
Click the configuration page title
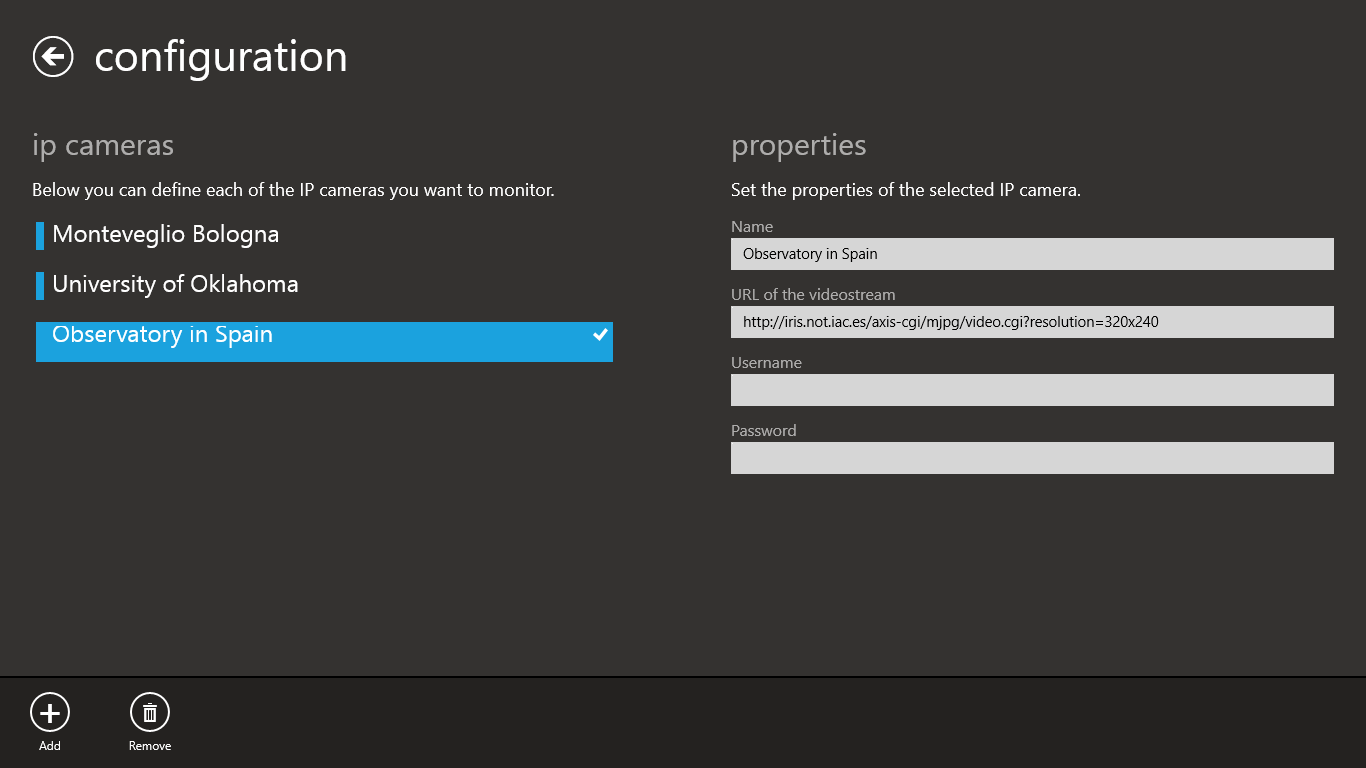tap(221, 57)
